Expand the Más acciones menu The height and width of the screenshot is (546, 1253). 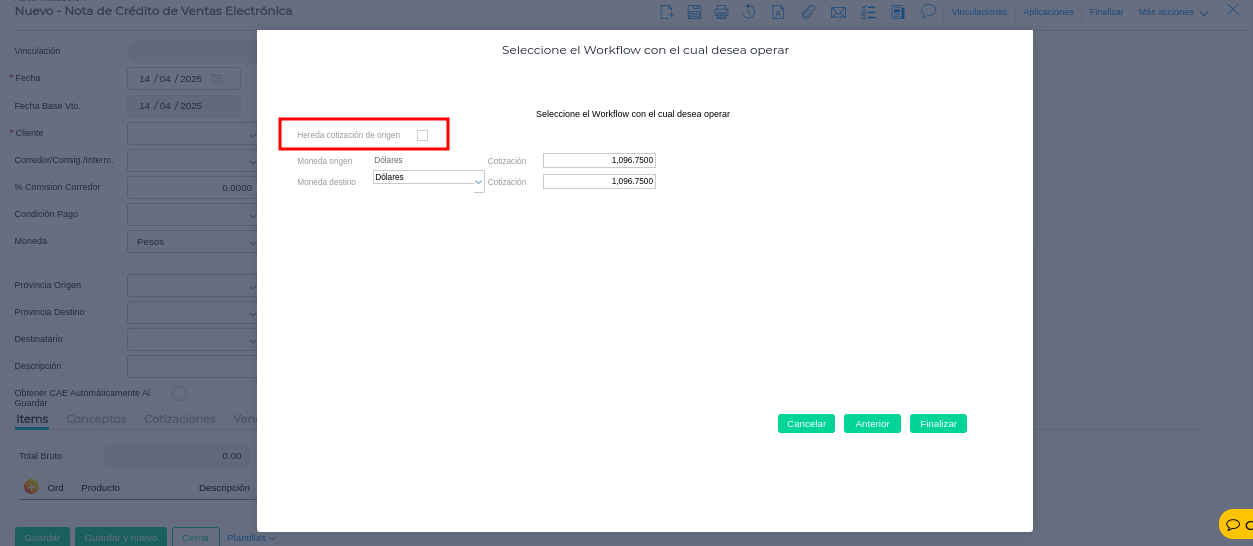(x=1173, y=12)
